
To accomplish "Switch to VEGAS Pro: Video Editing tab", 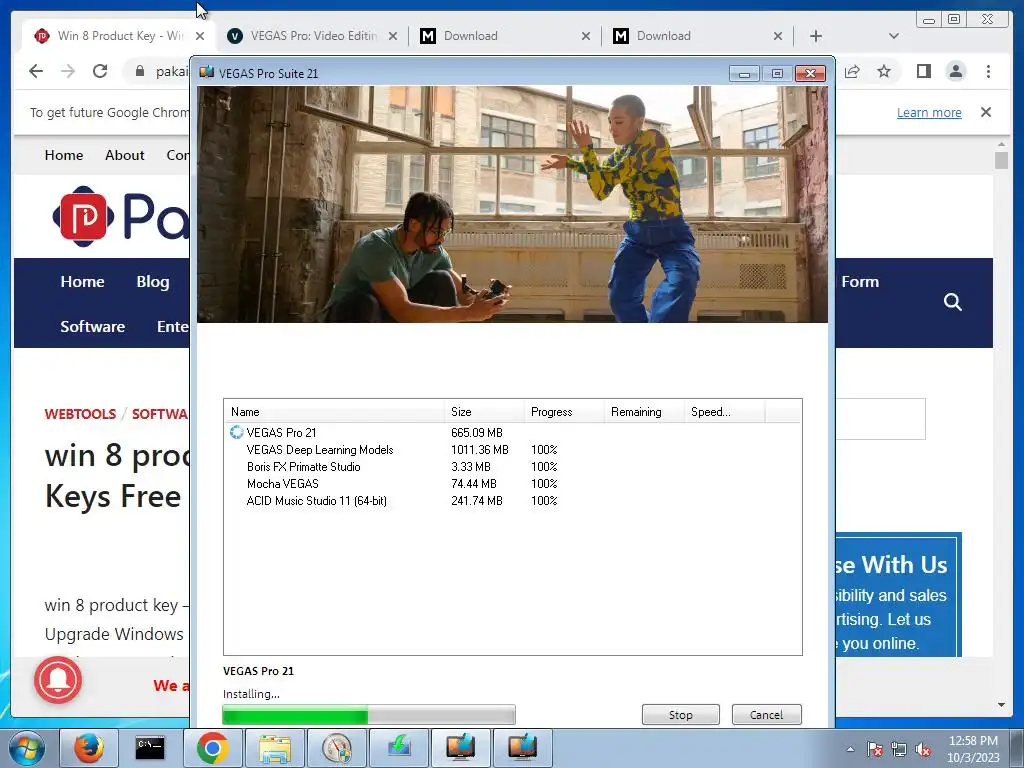I will tap(310, 36).
